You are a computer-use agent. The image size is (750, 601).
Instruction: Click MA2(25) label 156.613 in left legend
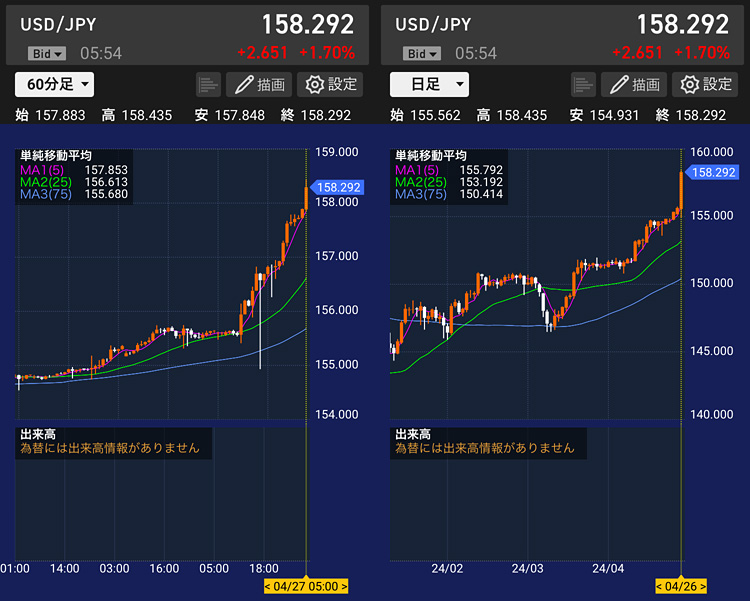[74, 182]
